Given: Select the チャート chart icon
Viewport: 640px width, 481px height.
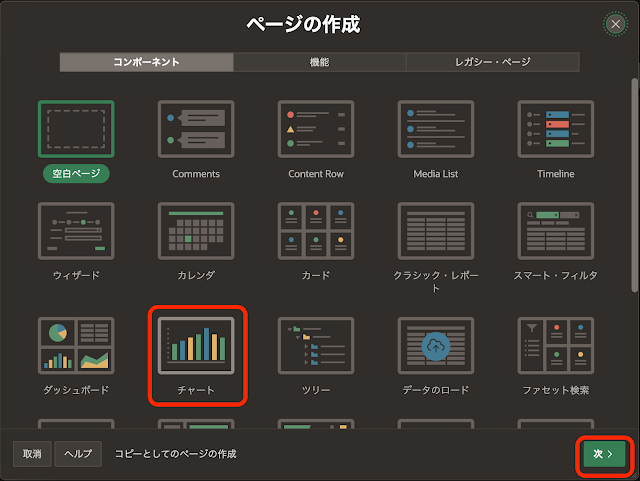Looking at the screenshot, I should [196, 345].
